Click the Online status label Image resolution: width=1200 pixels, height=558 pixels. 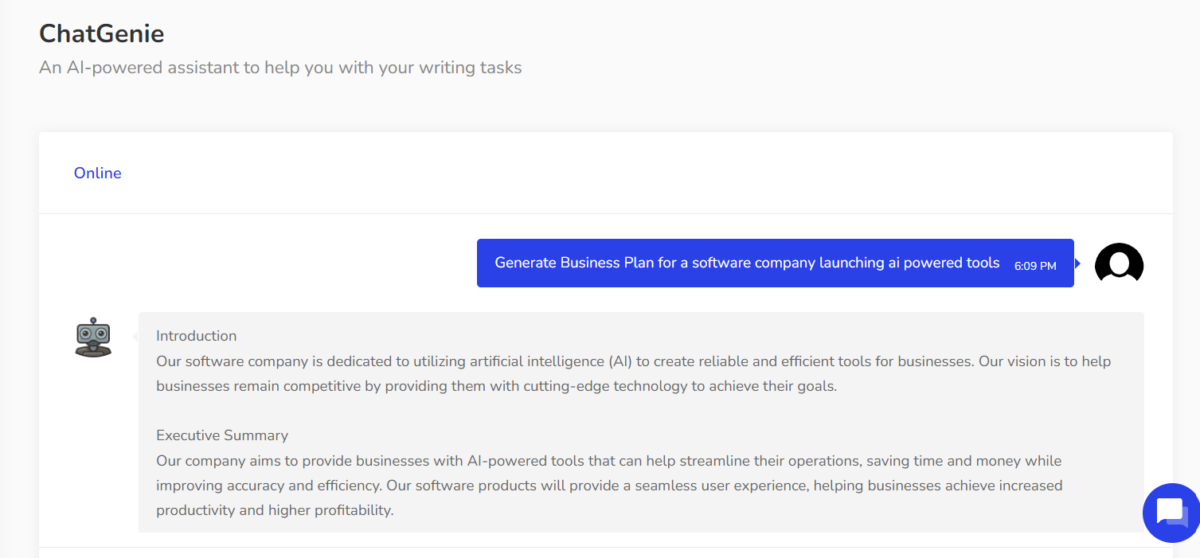pos(97,173)
